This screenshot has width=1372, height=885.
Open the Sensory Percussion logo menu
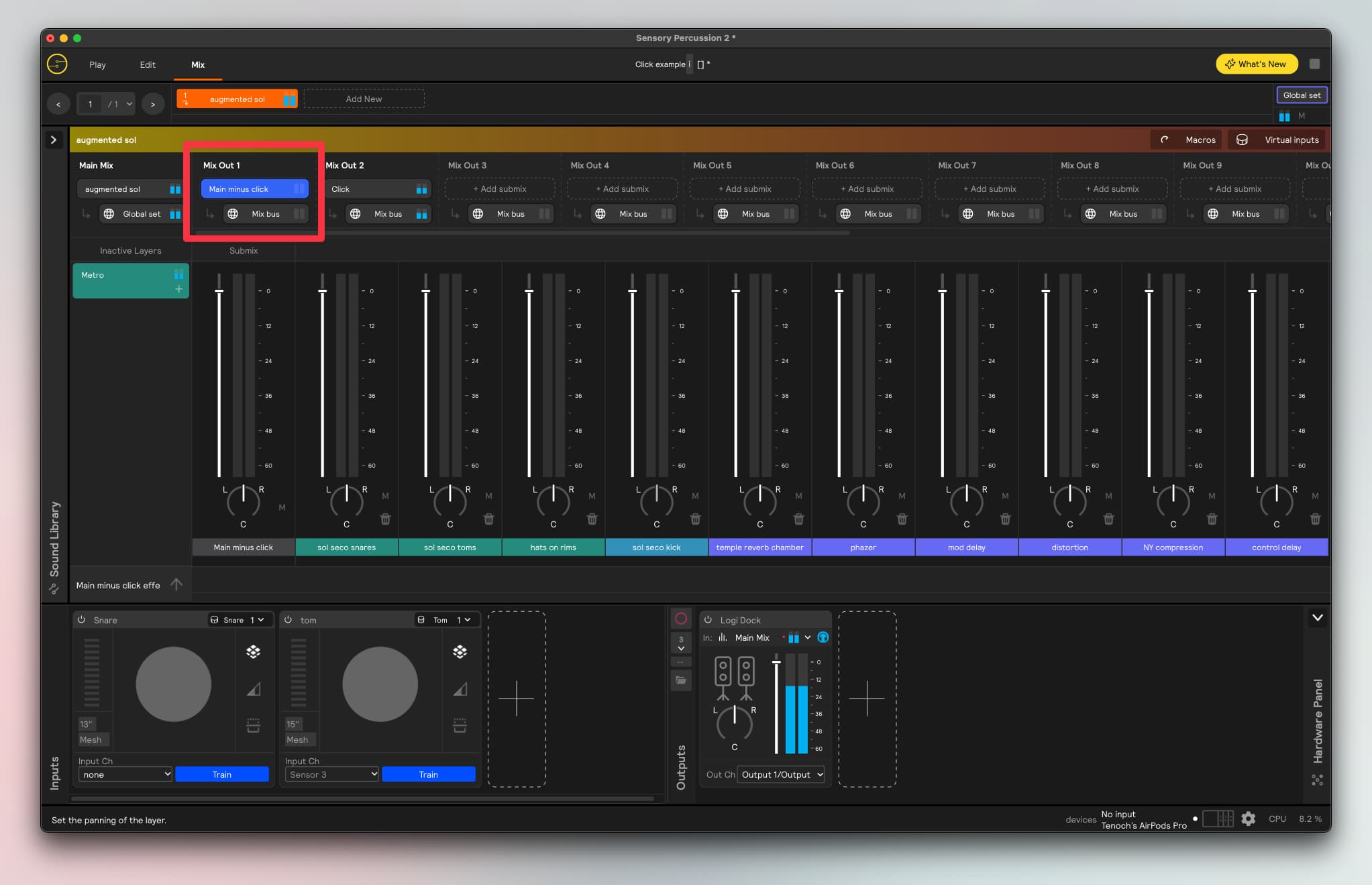[57, 64]
